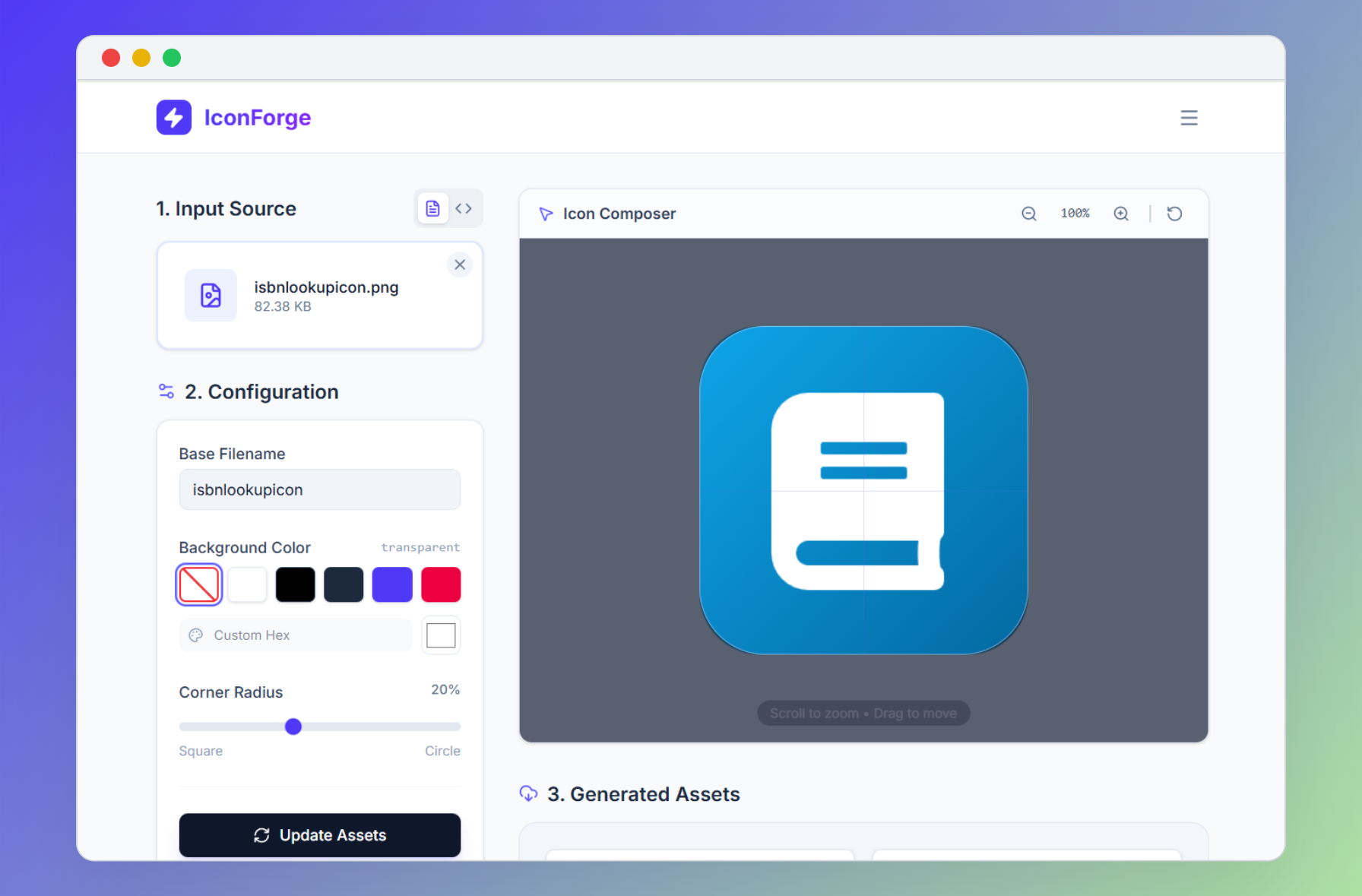The height and width of the screenshot is (896, 1362).
Task: Click the IconForge lightning bolt logo
Action: (173, 117)
